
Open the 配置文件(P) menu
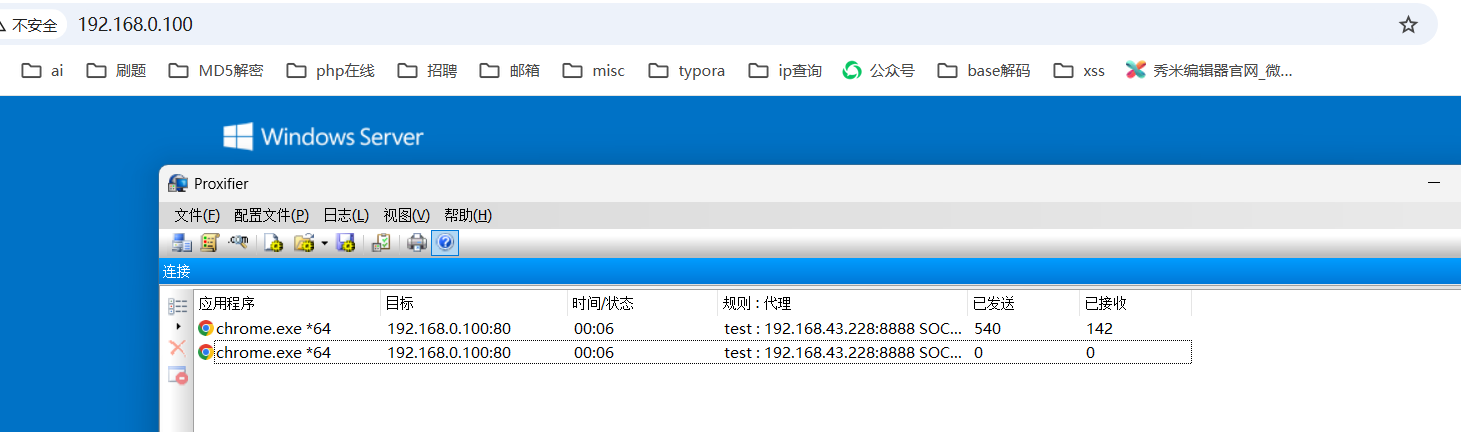271,215
